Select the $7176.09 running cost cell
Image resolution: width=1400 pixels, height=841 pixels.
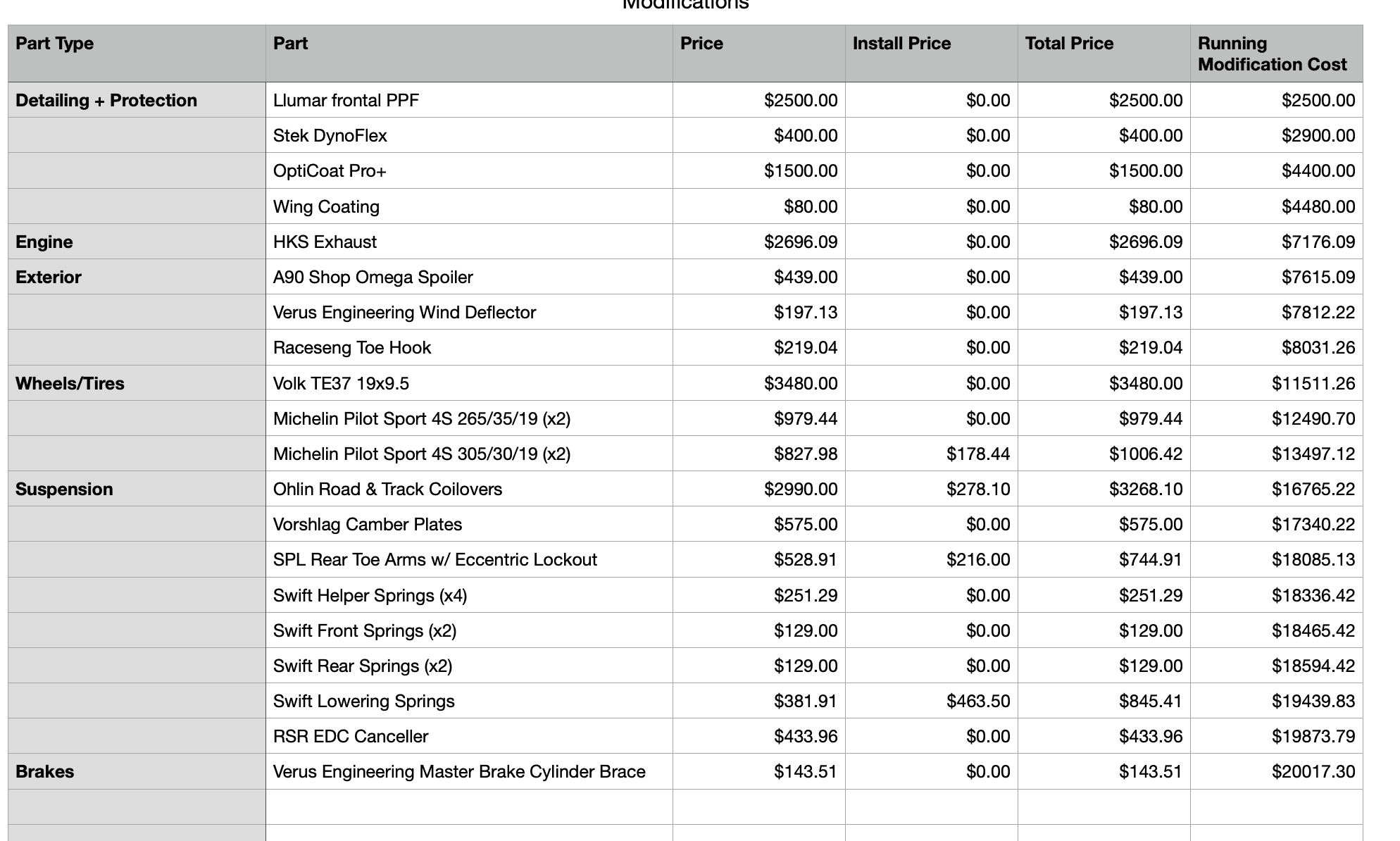[x=1276, y=242]
